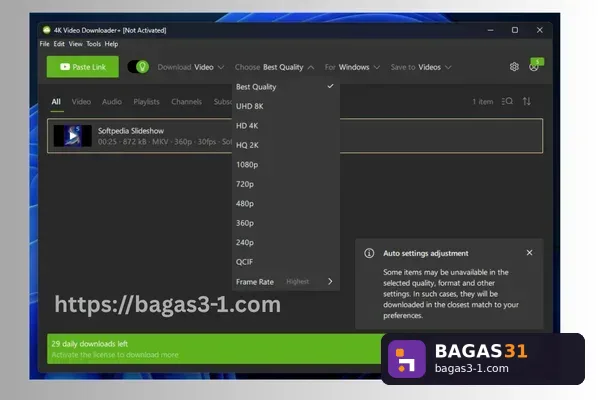Open the Tools menu
The image size is (600, 400).
[x=93, y=44]
